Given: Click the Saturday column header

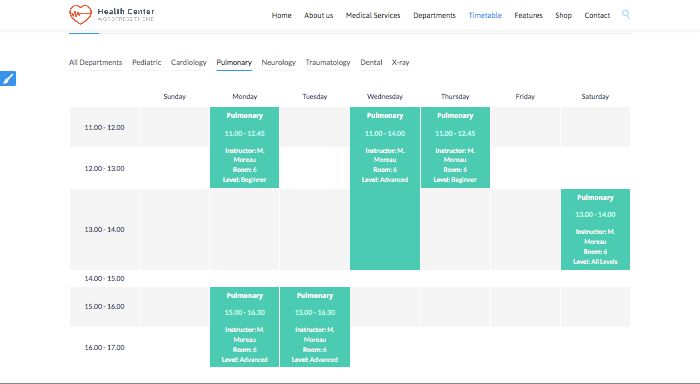Looking at the screenshot, I should click(595, 96).
